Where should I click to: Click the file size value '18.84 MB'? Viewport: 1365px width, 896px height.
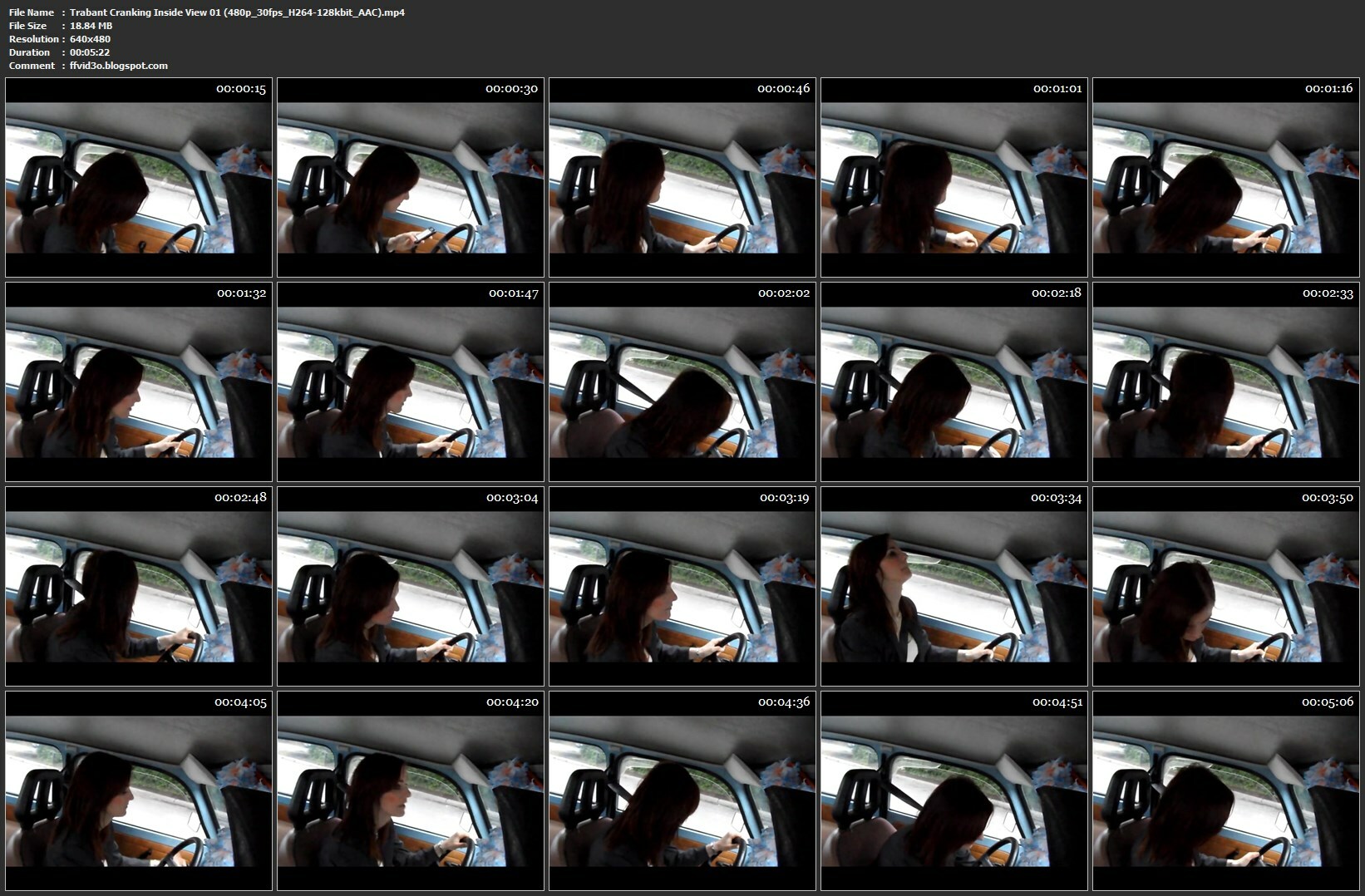(x=91, y=26)
